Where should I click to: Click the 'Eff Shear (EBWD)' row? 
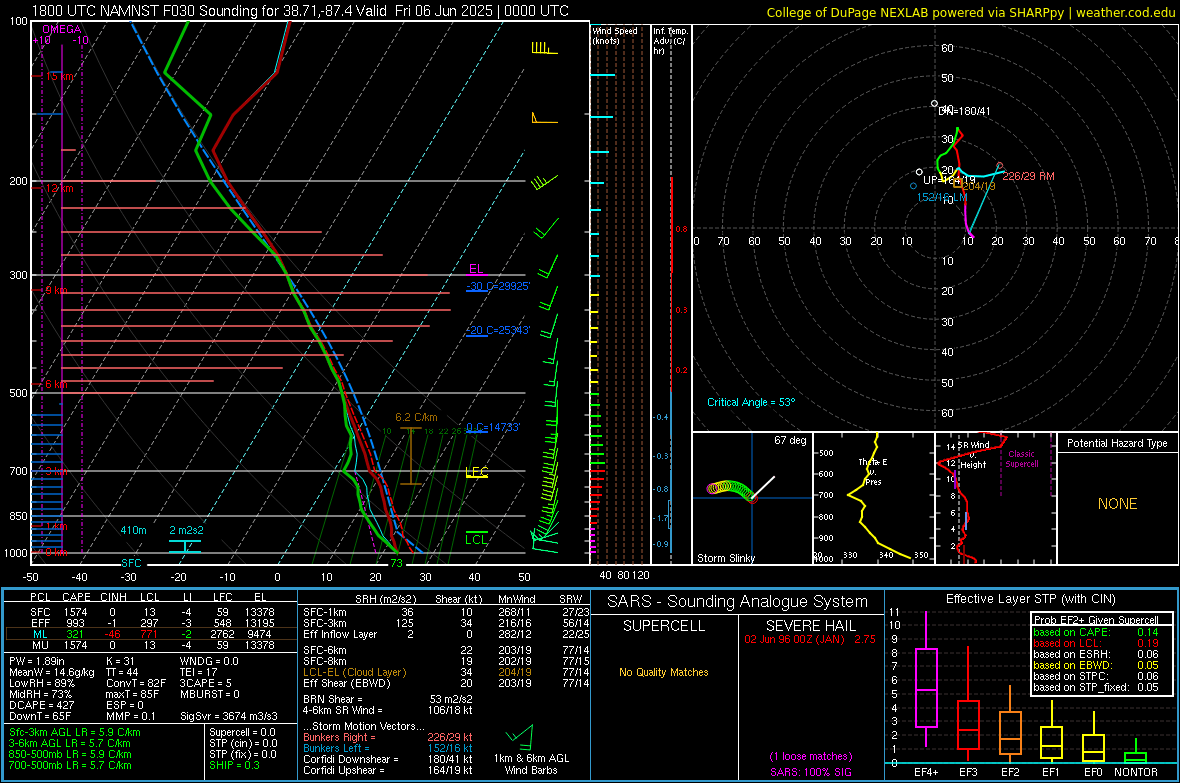pos(446,684)
